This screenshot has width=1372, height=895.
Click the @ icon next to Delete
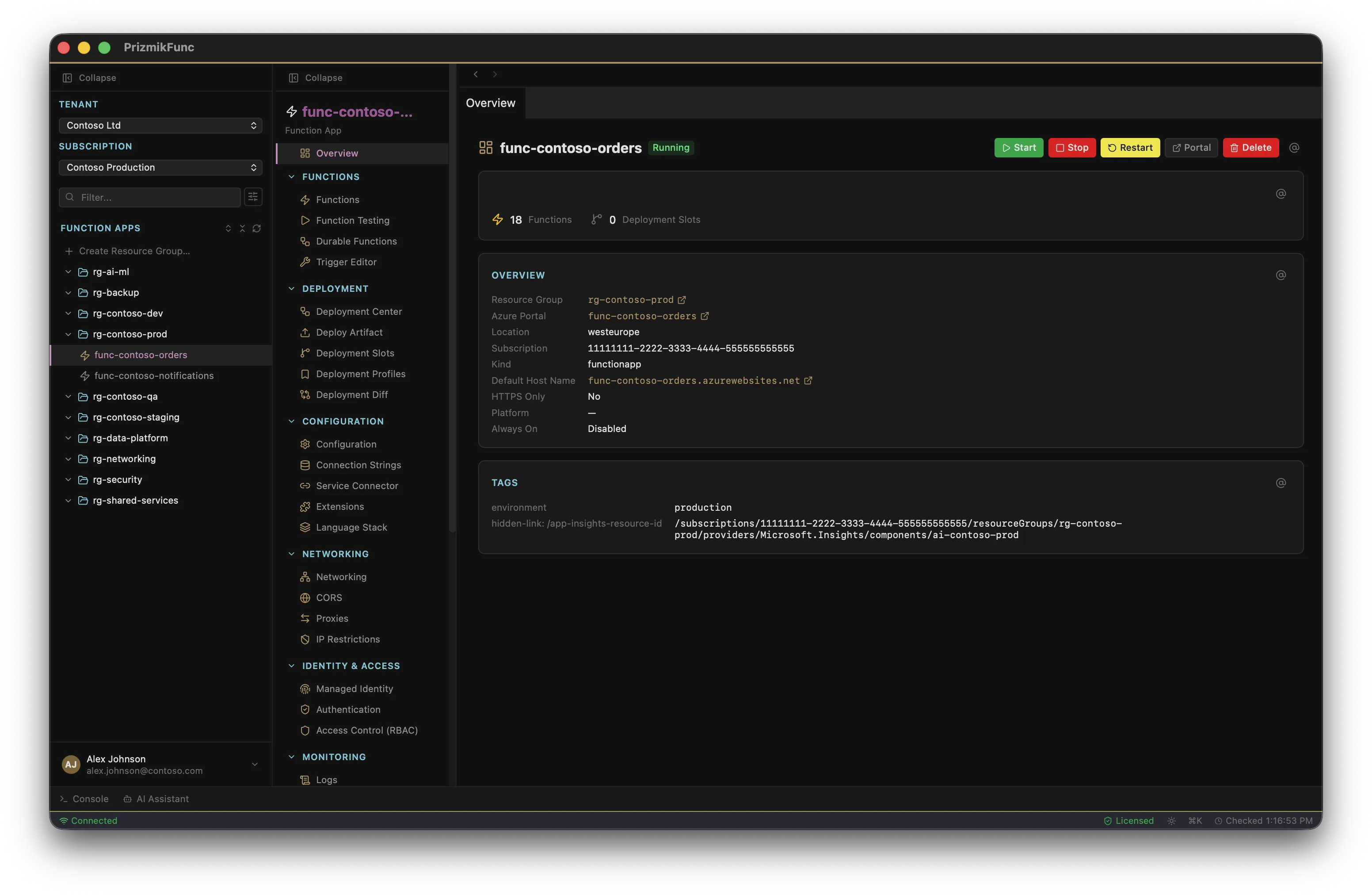coord(1294,148)
